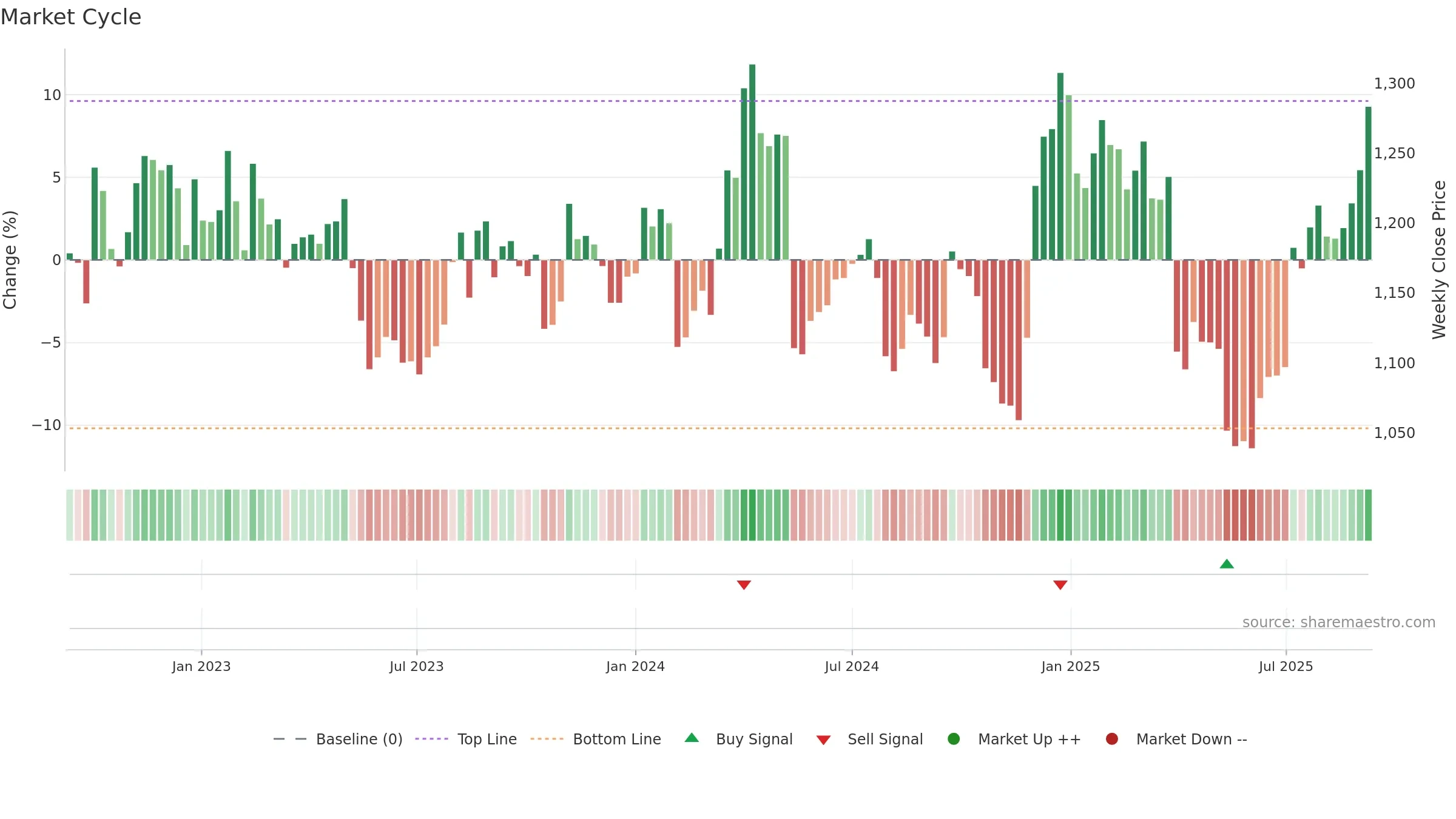Click the first bar of the heatmap strip

click(x=70, y=515)
